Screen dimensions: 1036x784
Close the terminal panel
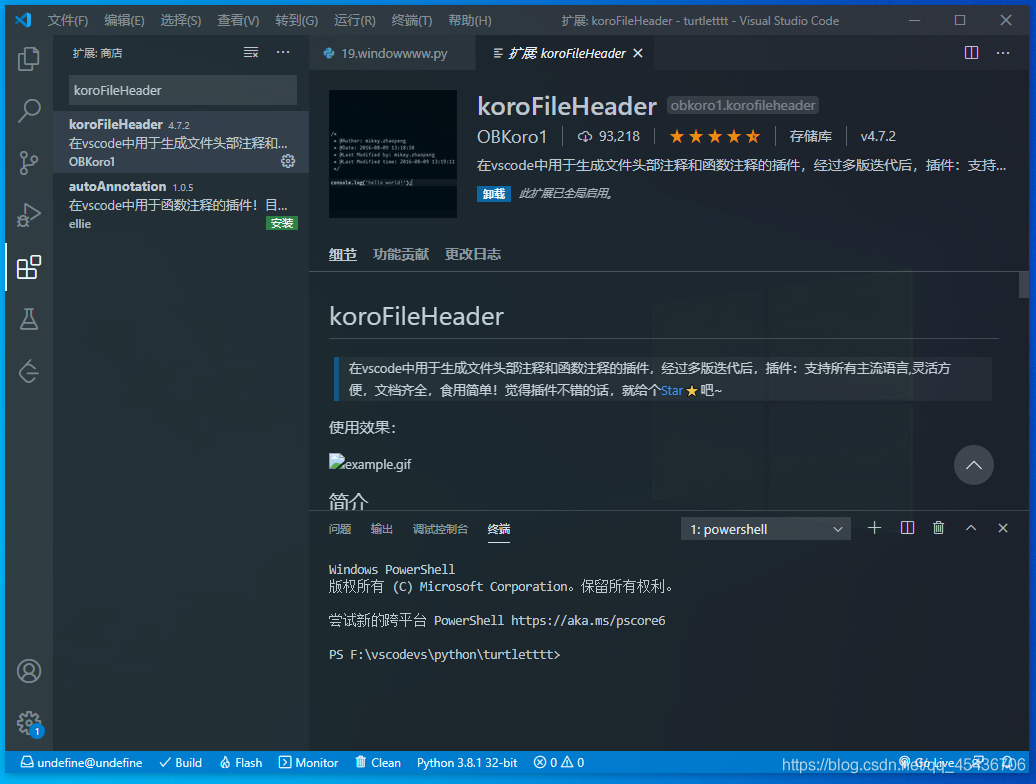(x=1003, y=528)
